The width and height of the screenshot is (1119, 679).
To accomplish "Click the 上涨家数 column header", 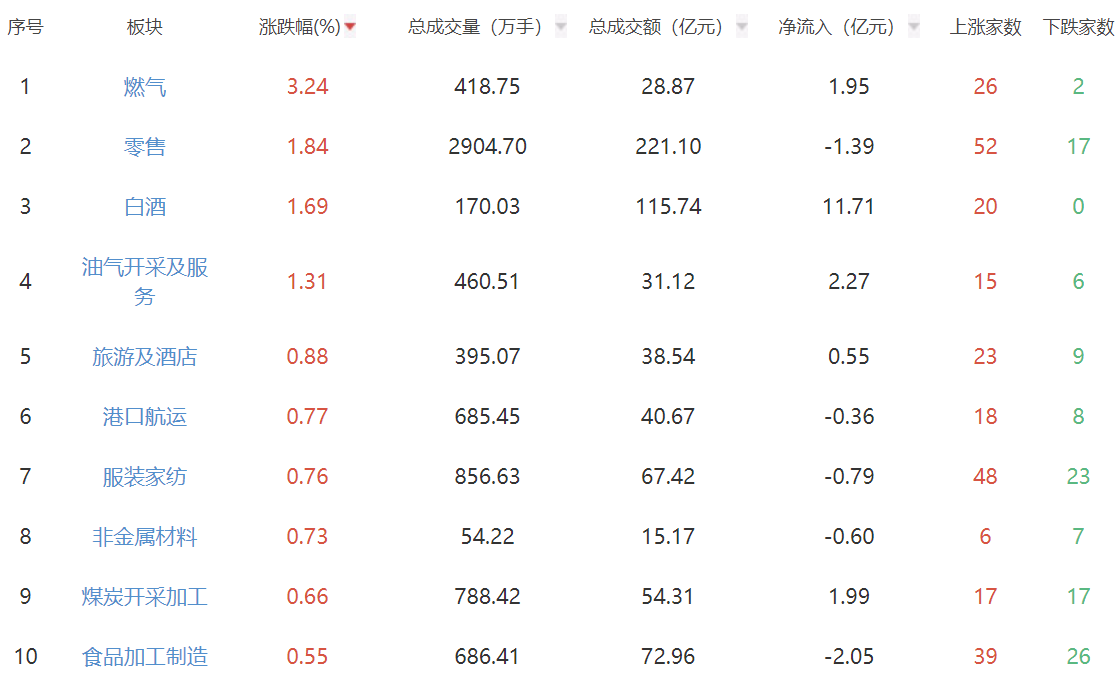I will coord(985,28).
